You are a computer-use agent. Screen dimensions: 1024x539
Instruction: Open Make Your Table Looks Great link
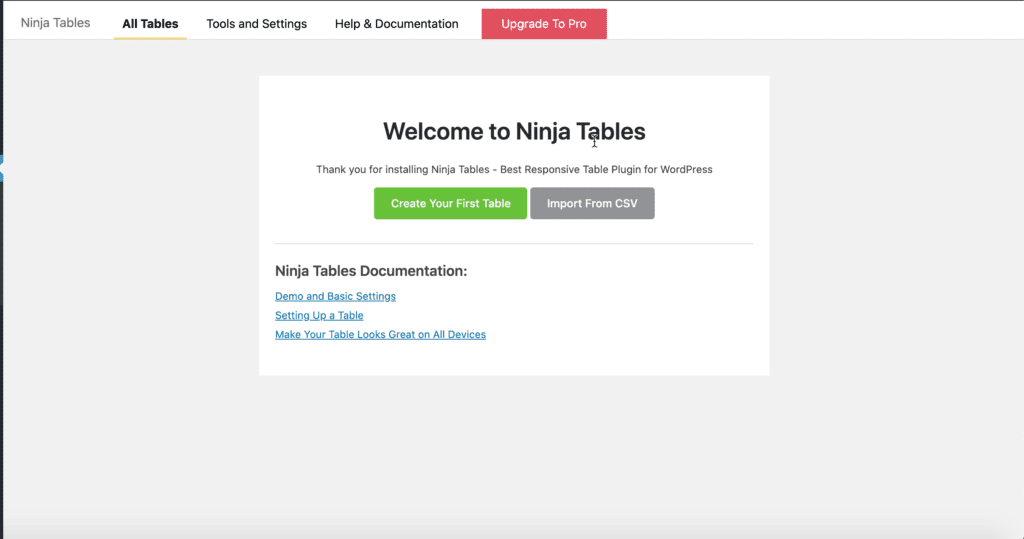pyautogui.click(x=380, y=334)
